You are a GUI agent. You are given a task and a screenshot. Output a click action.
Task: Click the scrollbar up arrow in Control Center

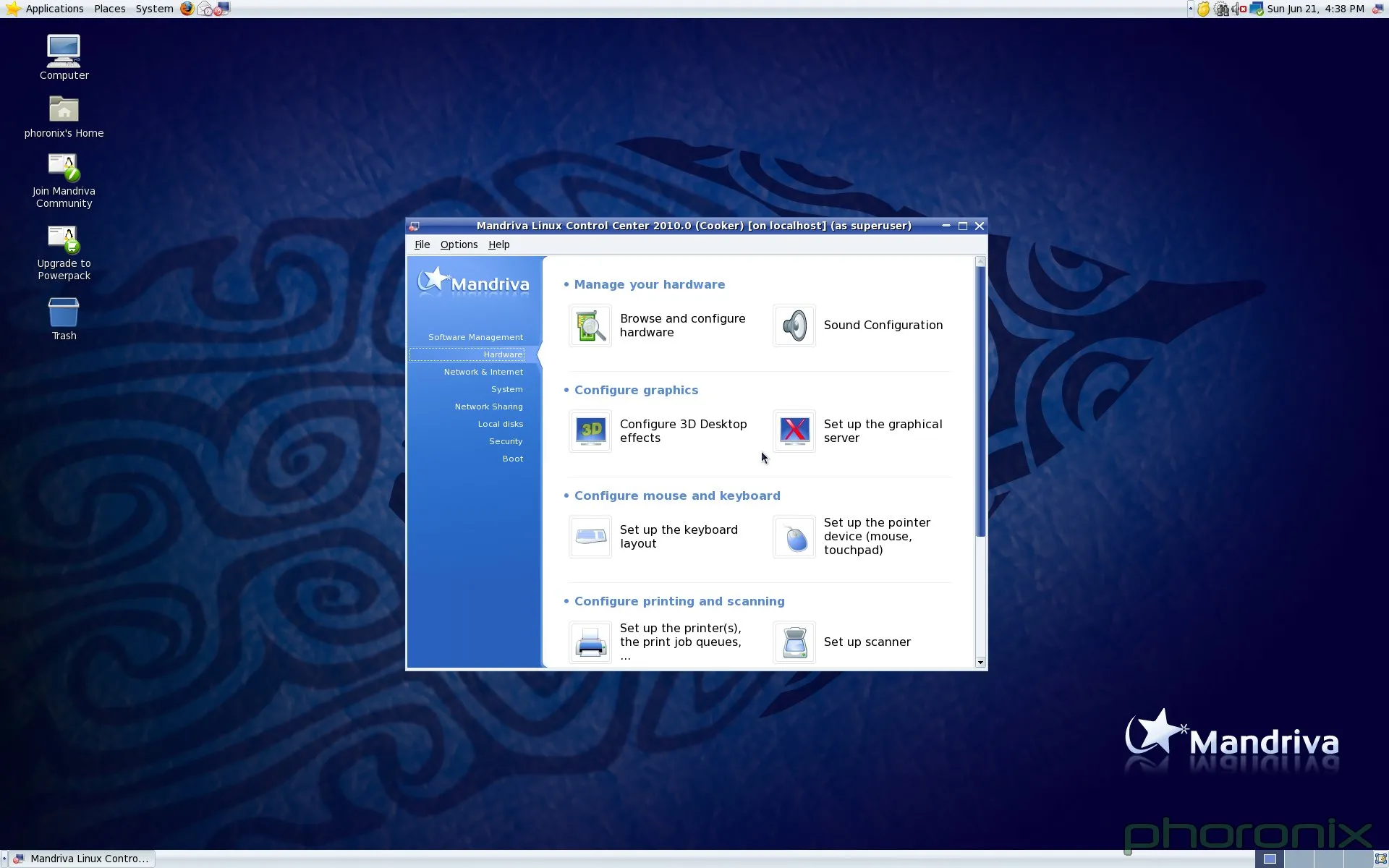pos(980,262)
